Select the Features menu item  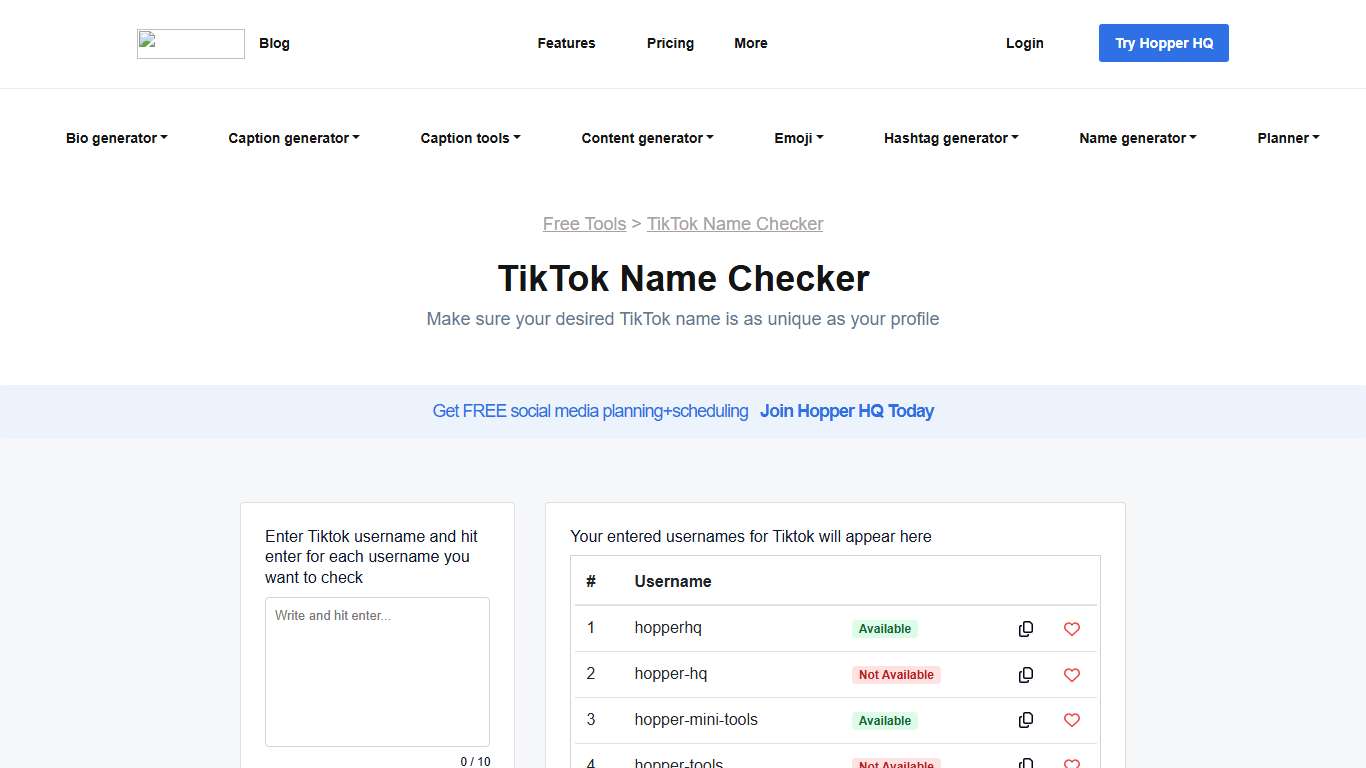click(x=566, y=43)
